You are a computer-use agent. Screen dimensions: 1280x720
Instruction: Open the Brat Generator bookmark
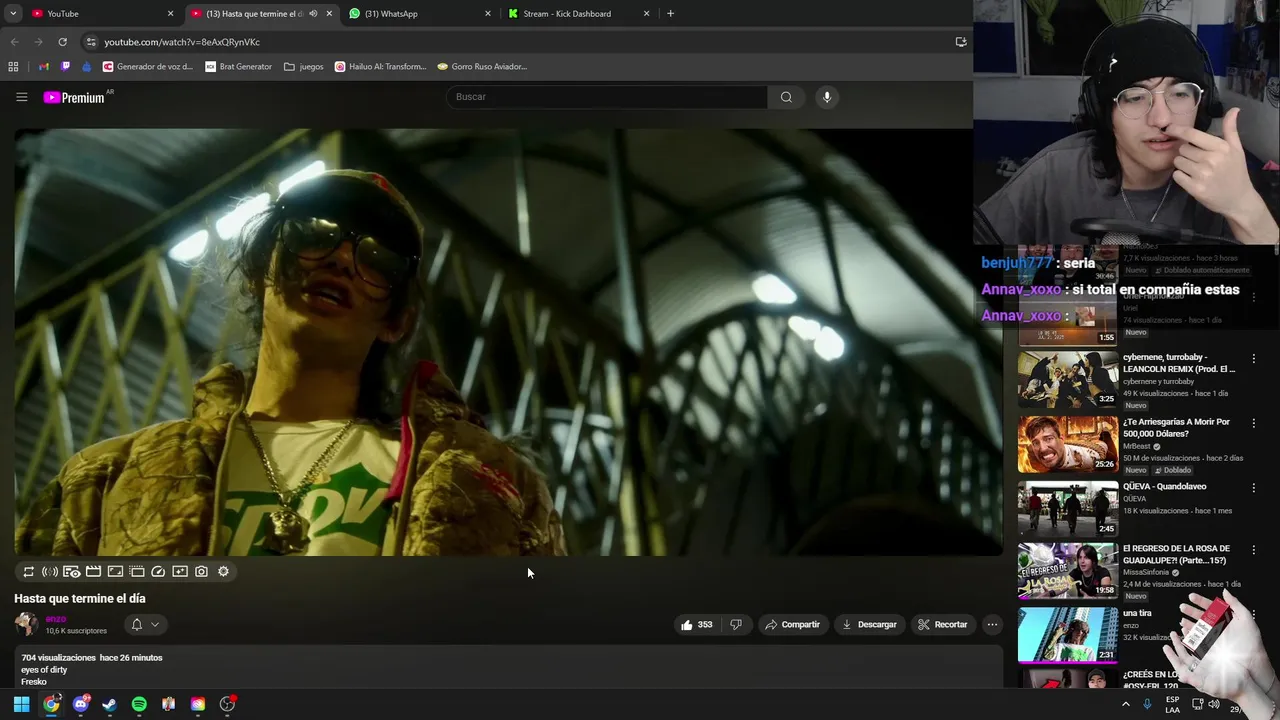point(238,67)
